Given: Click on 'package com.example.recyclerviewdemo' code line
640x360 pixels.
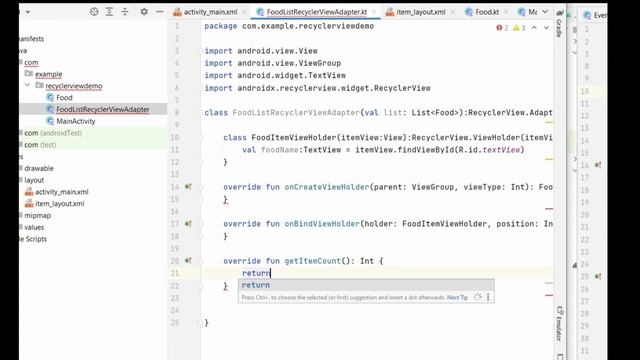Looking at the screenshot, I should point(289,26).
